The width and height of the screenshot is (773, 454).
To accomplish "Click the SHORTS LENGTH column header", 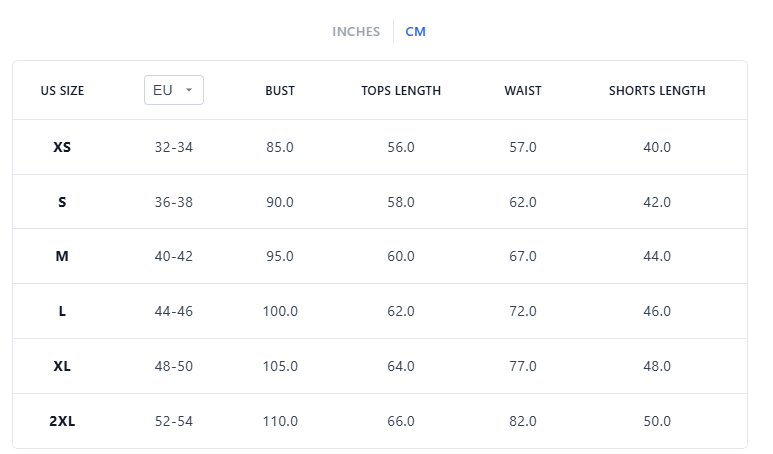I will tap(657, 91).
